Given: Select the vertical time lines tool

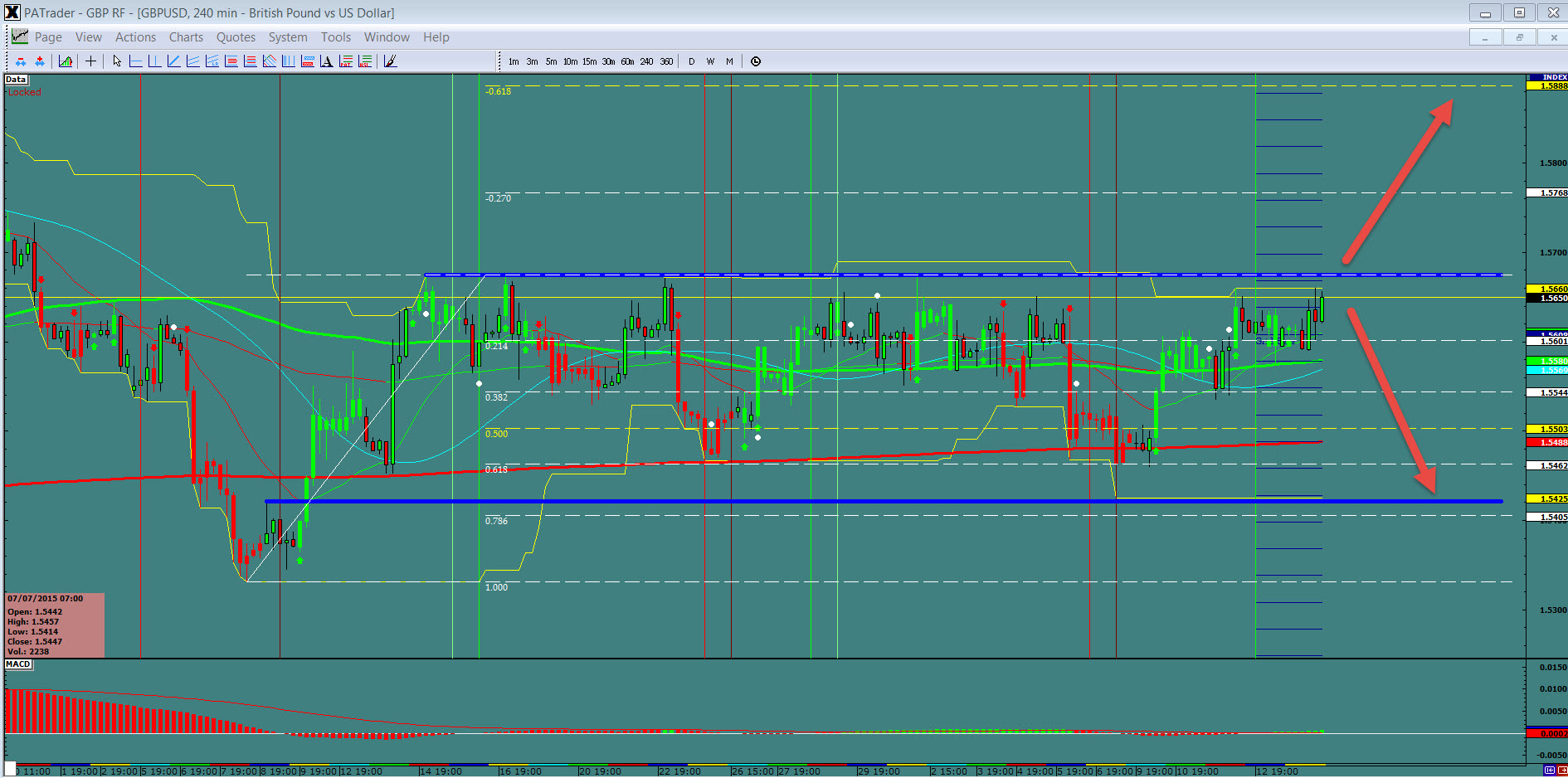Looking at the screenshot, I should point(288,61).
